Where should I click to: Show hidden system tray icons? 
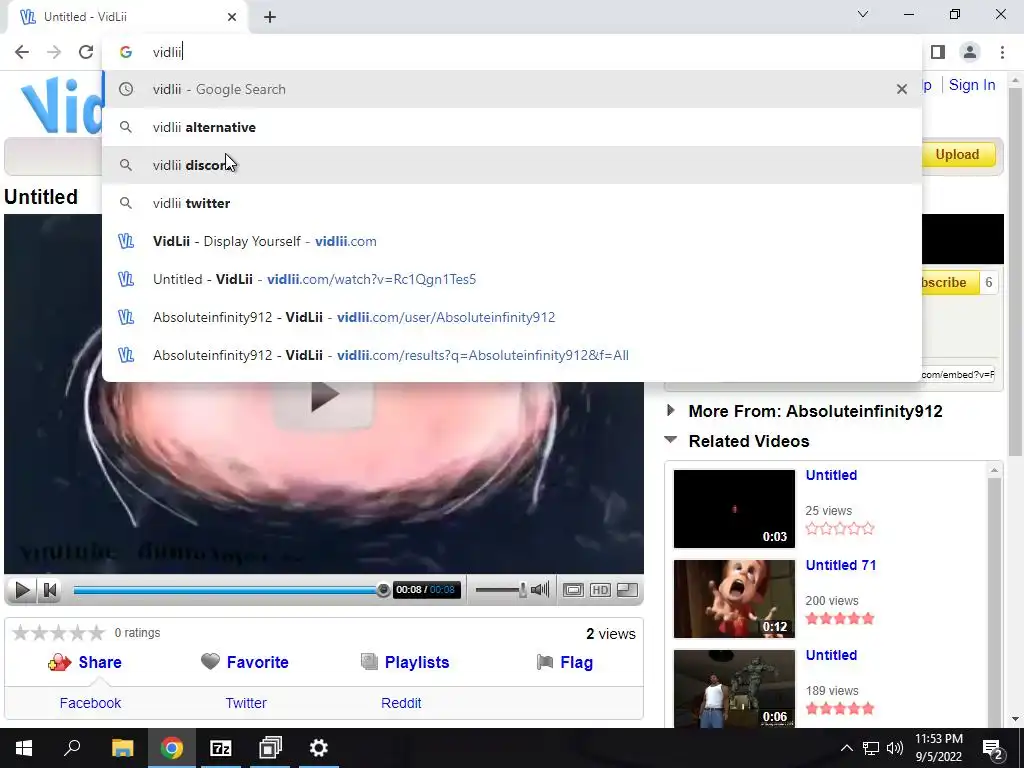(846, 748)
